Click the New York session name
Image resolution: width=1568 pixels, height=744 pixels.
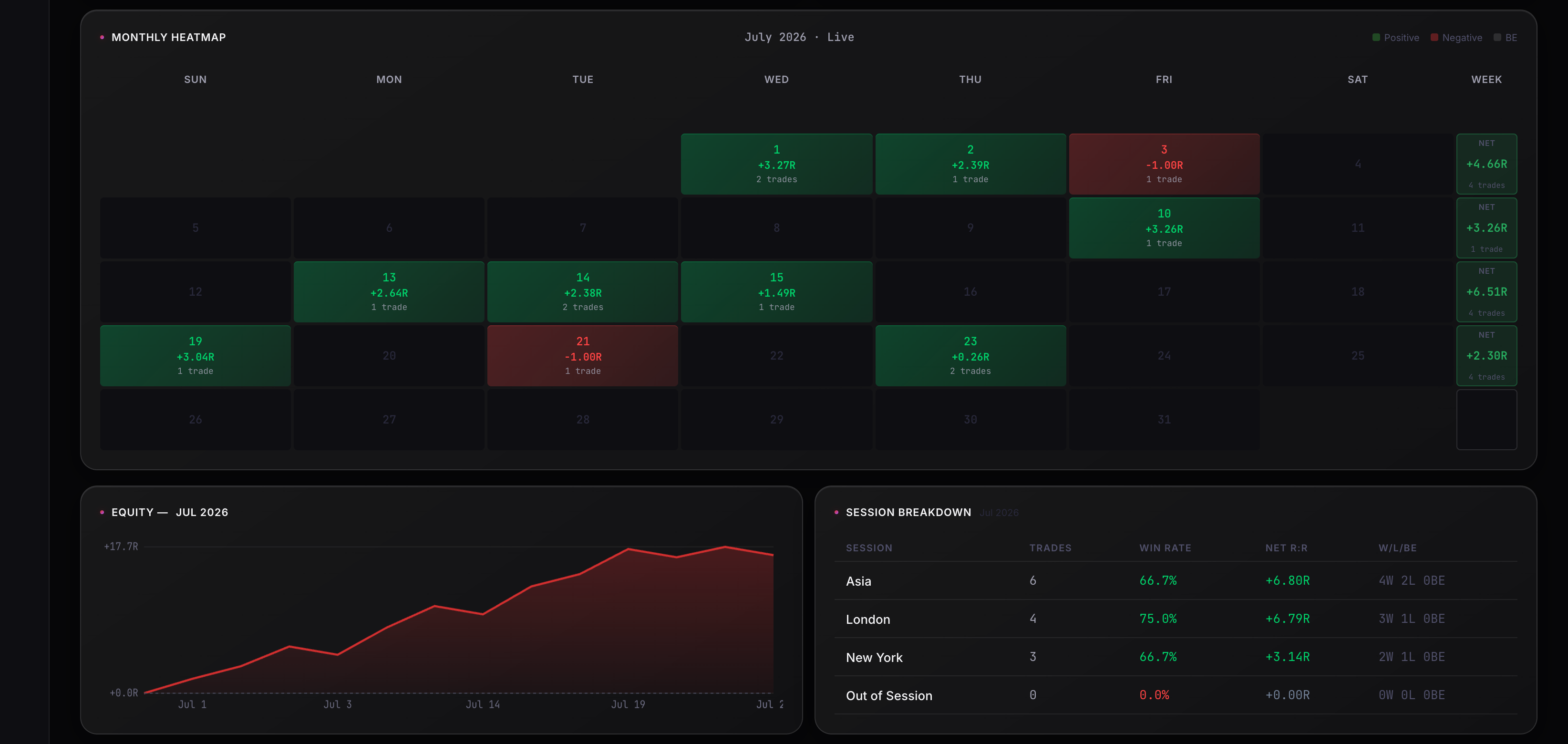point(874,658)
